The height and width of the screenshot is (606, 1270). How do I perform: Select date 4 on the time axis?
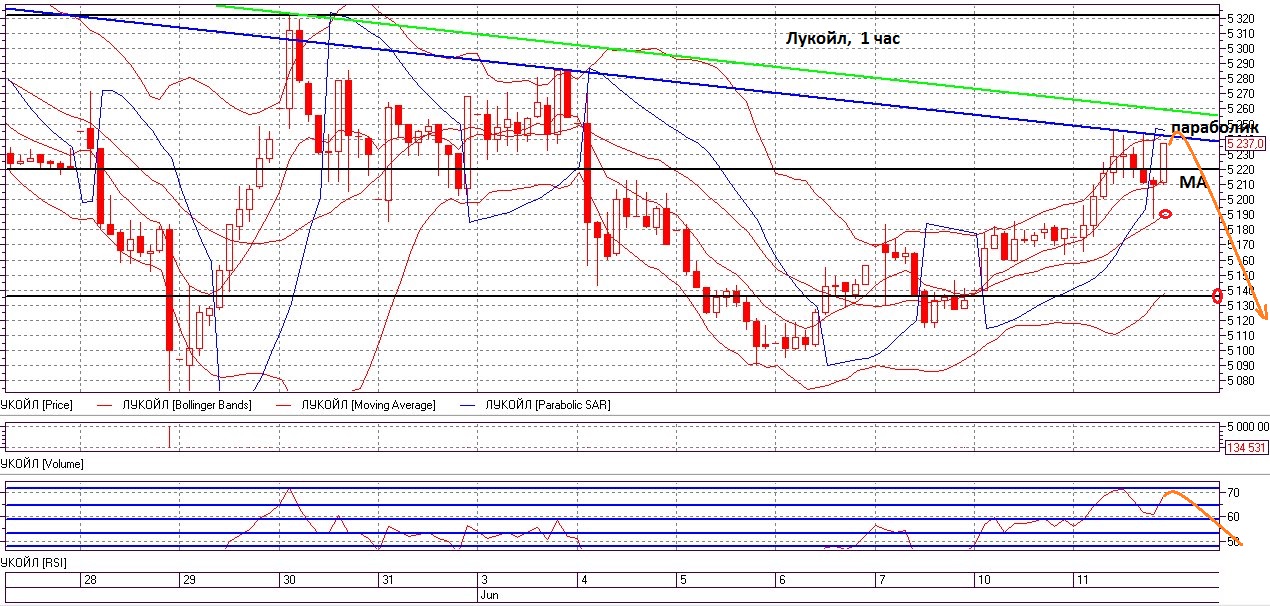coord(584,580)
